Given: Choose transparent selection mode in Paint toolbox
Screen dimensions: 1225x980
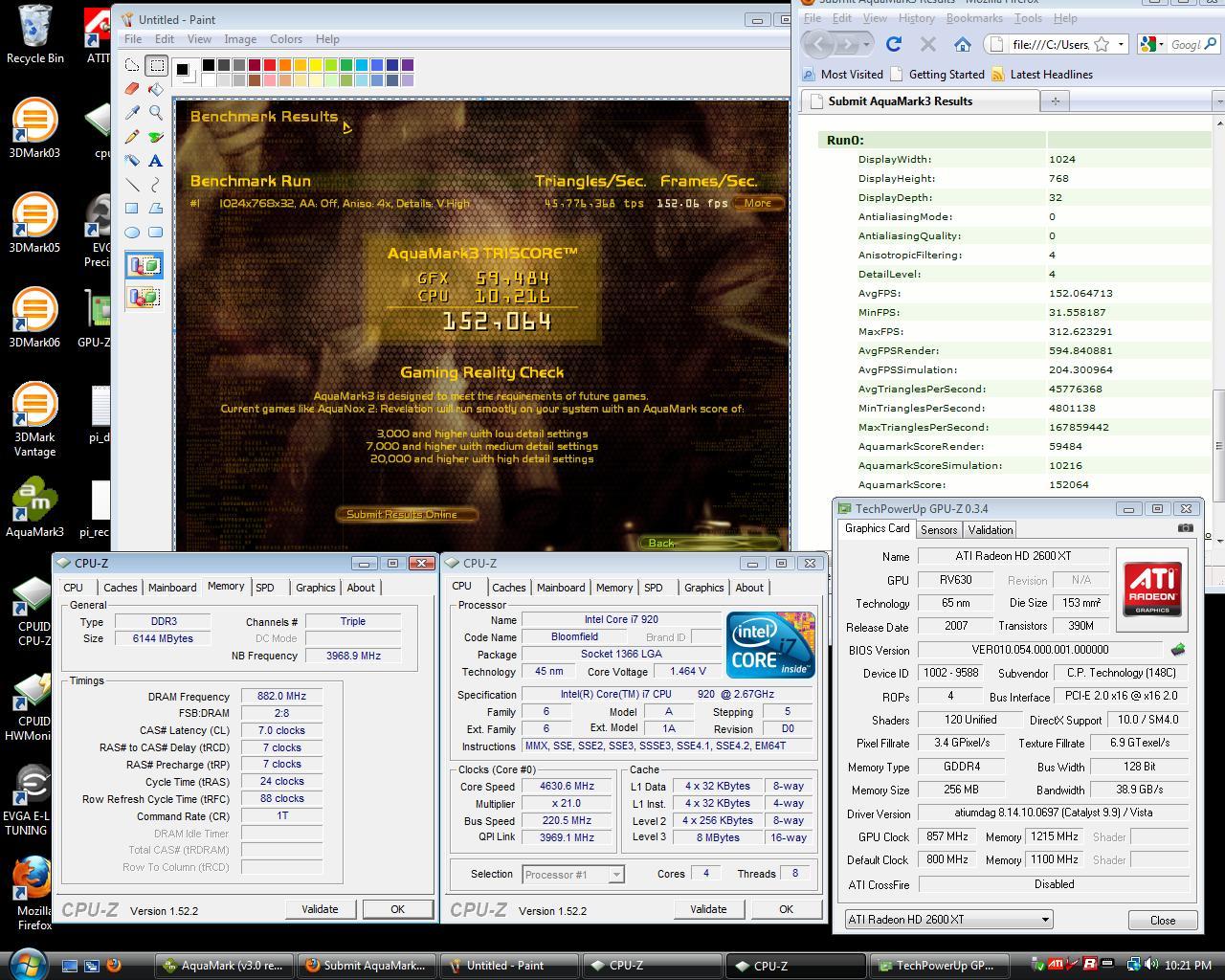Looking at the screenshot, I should point(144,297).
